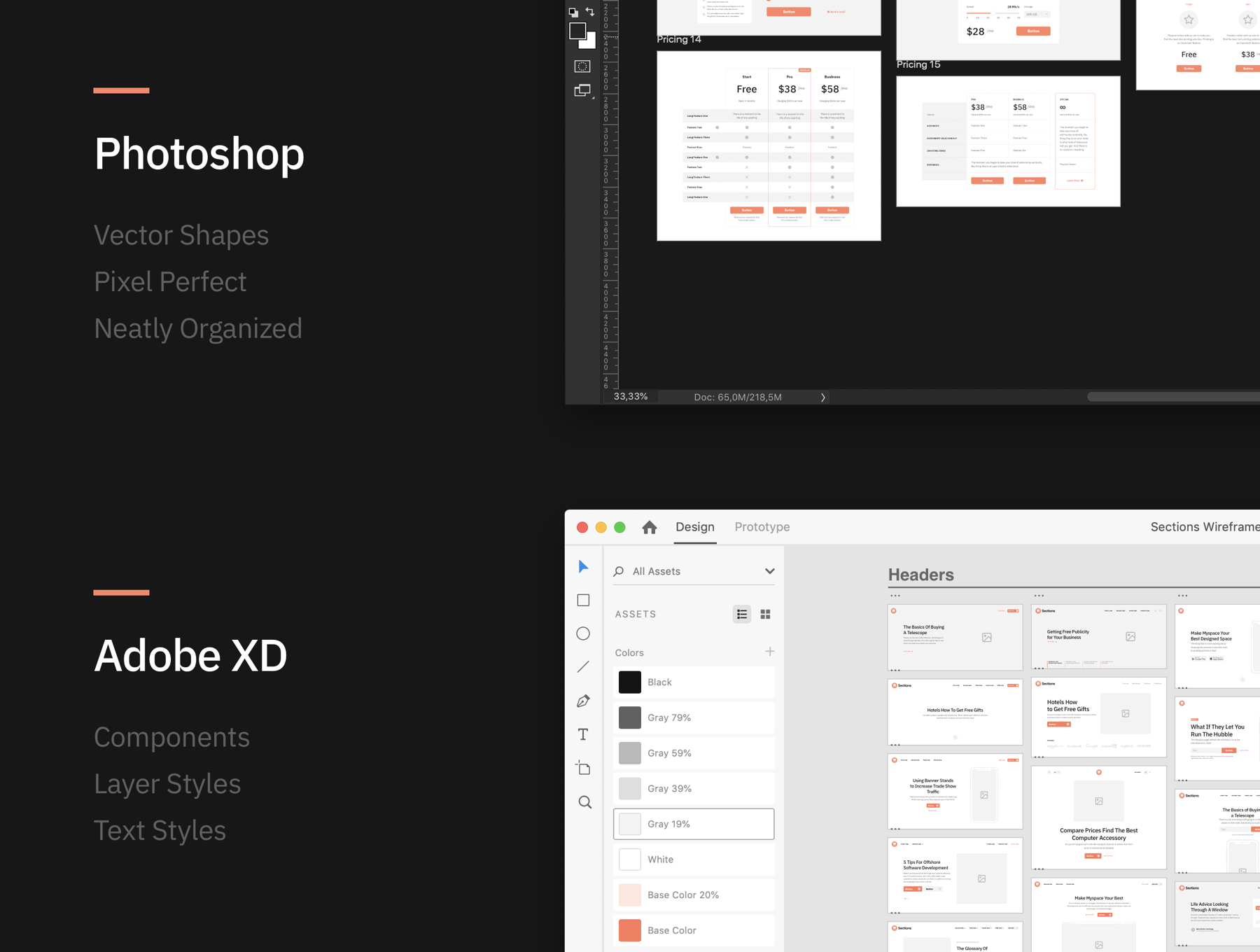
Task: Click the Zoom magnifier tool in XD
Action: pos(584,802)
